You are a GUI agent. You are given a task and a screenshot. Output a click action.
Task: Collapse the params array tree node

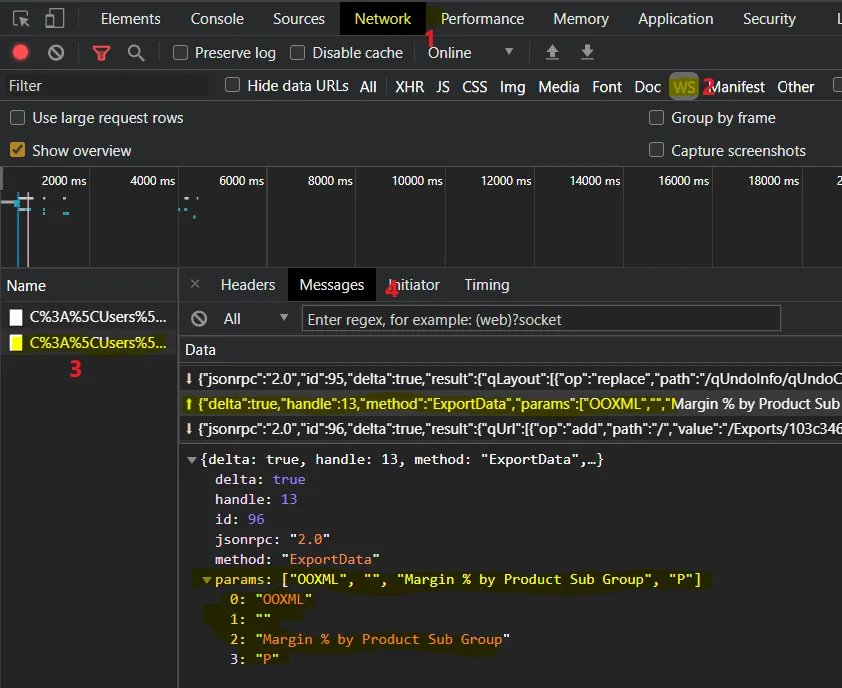[x=207, y=580]
